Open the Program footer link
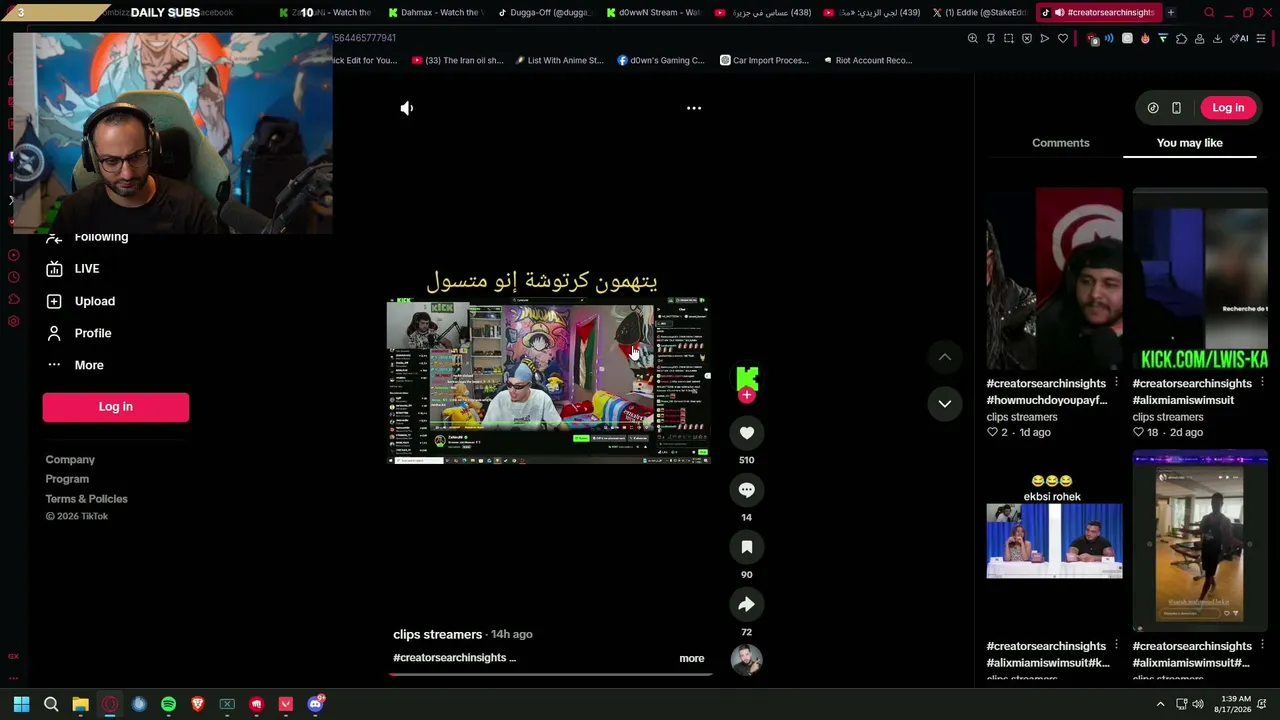Image resolution: width=1280 pixels, height=720 pixels. pos(67,479)
